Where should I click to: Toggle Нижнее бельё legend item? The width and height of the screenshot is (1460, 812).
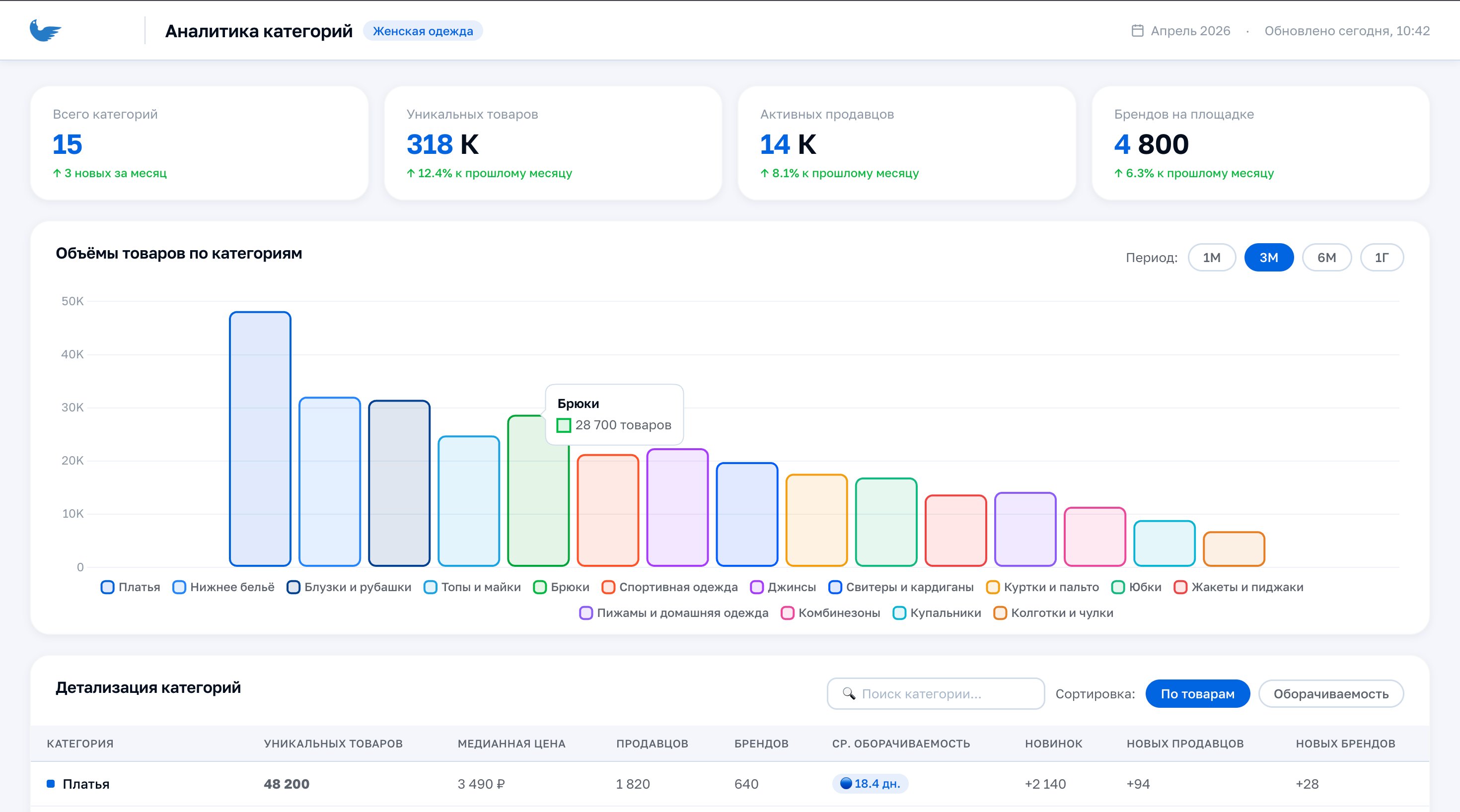[x=223, y=587]
